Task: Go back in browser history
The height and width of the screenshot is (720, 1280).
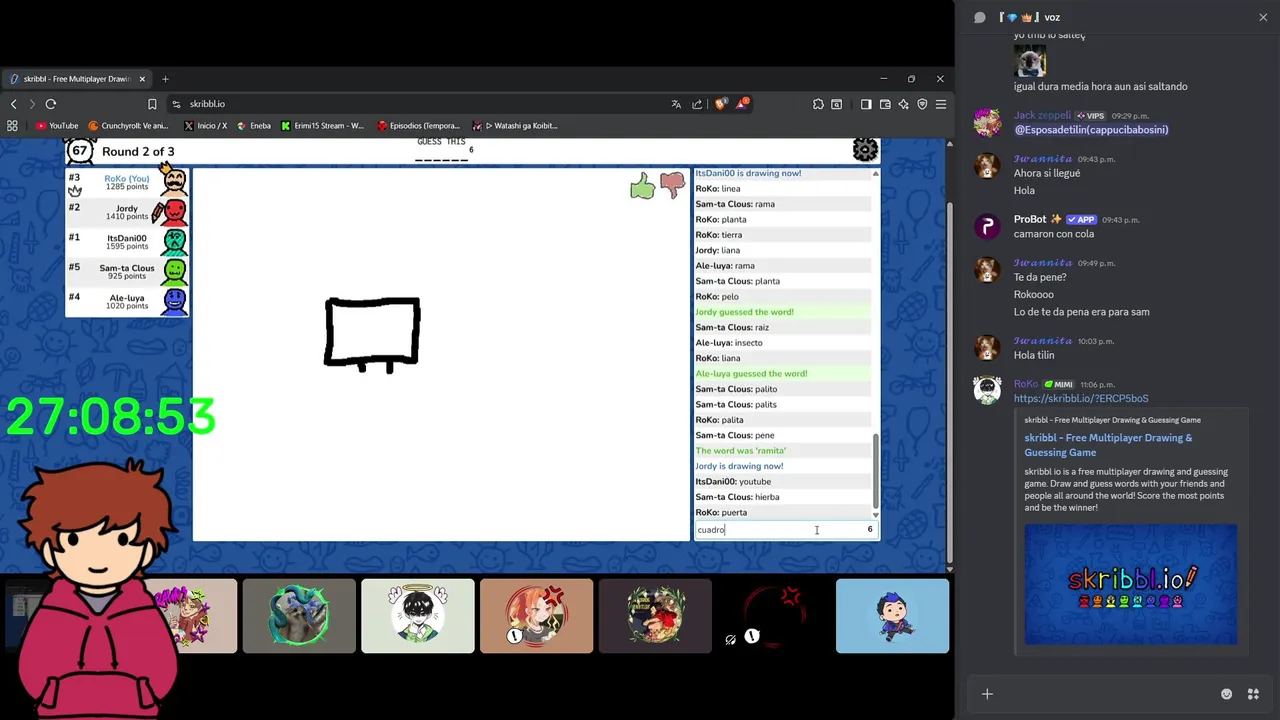Action: (13, 104)
